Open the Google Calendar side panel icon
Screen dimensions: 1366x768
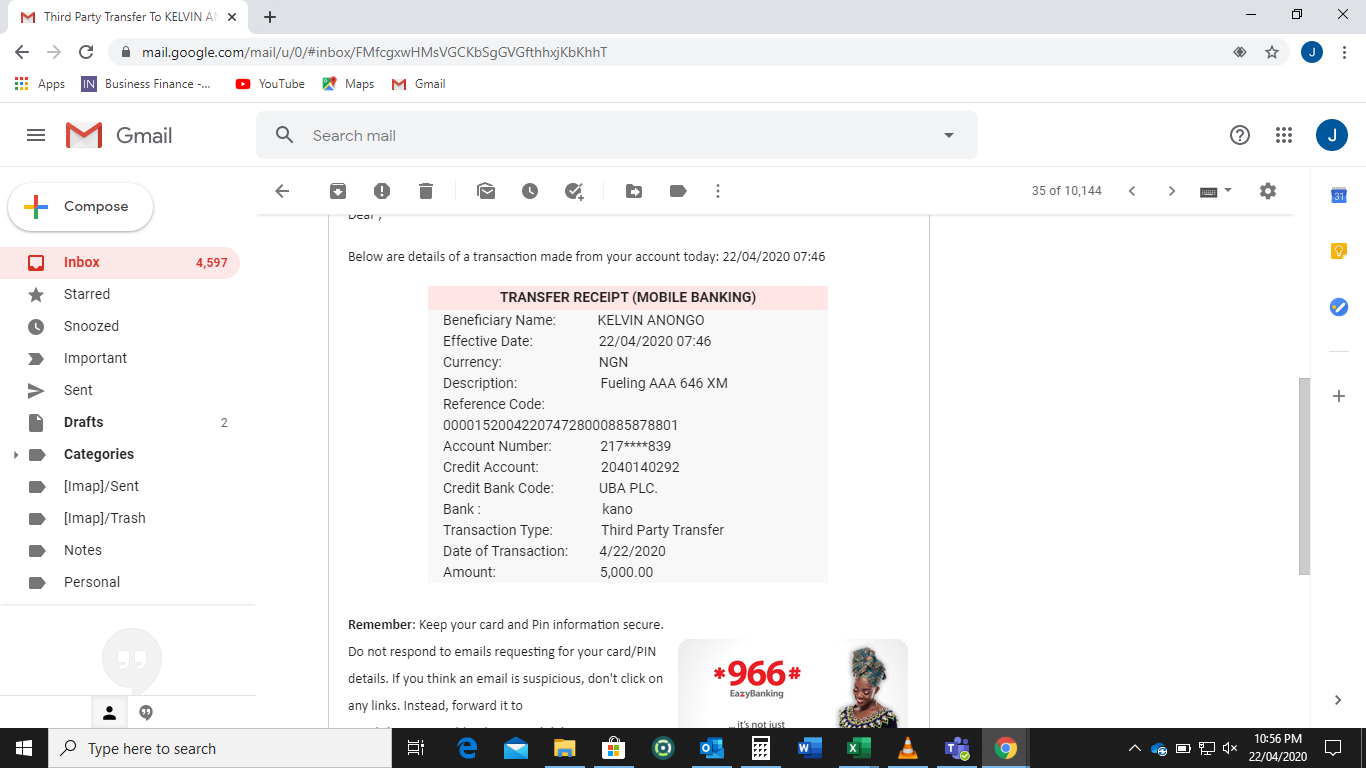point(1339,196)
